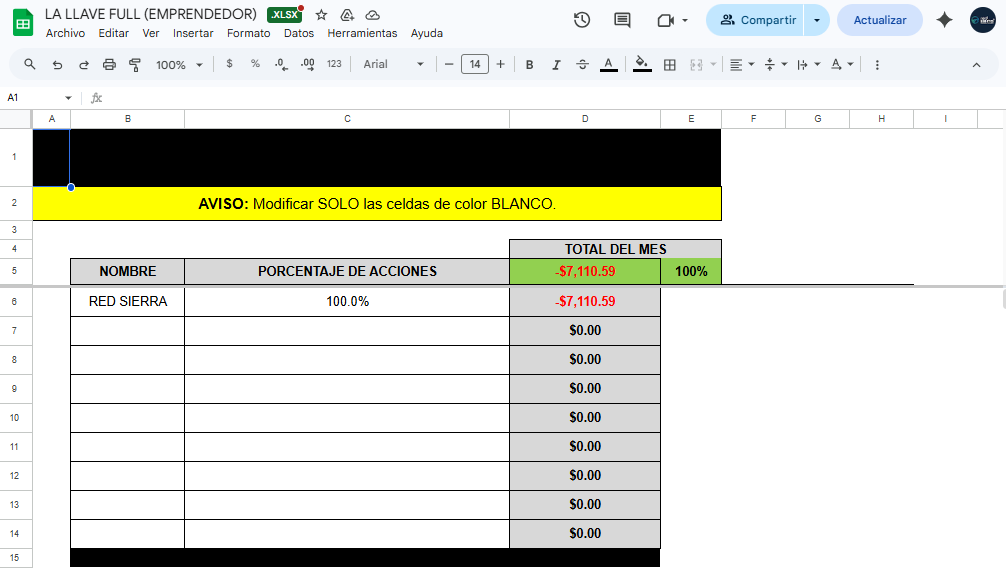Image resolution: width=1006 pixels, height=568 pixels.
Task: Click the Compartir button
Action: (758, 20)
